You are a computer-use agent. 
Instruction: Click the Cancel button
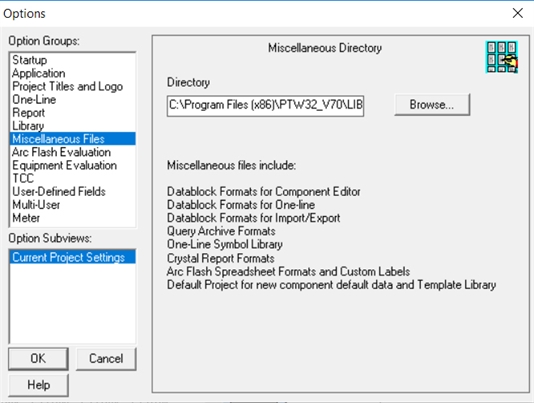click(x=106, y=359)
